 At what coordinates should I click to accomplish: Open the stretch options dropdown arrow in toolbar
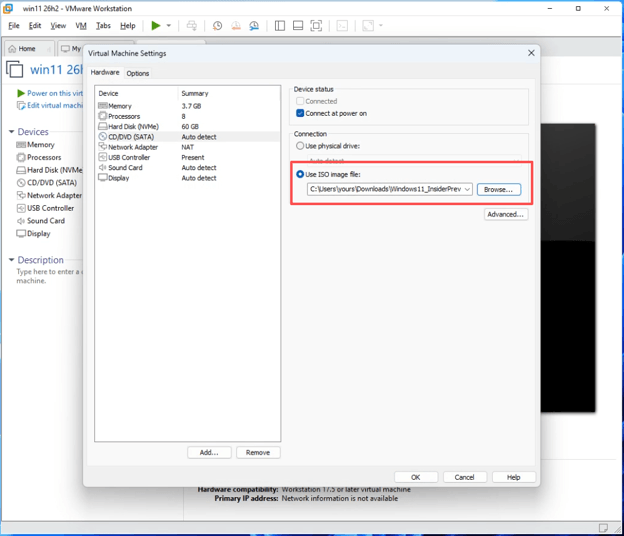coord(381,26)
